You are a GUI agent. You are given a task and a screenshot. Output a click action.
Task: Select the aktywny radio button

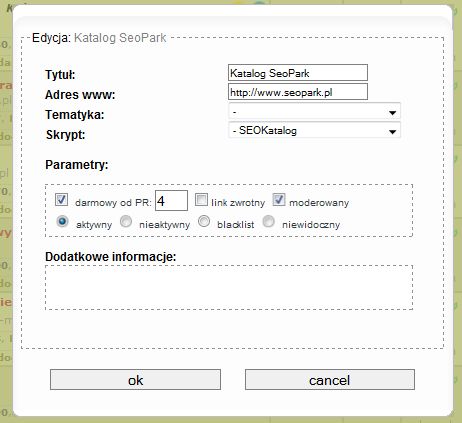pyautogui.click(x=62, y=221)
